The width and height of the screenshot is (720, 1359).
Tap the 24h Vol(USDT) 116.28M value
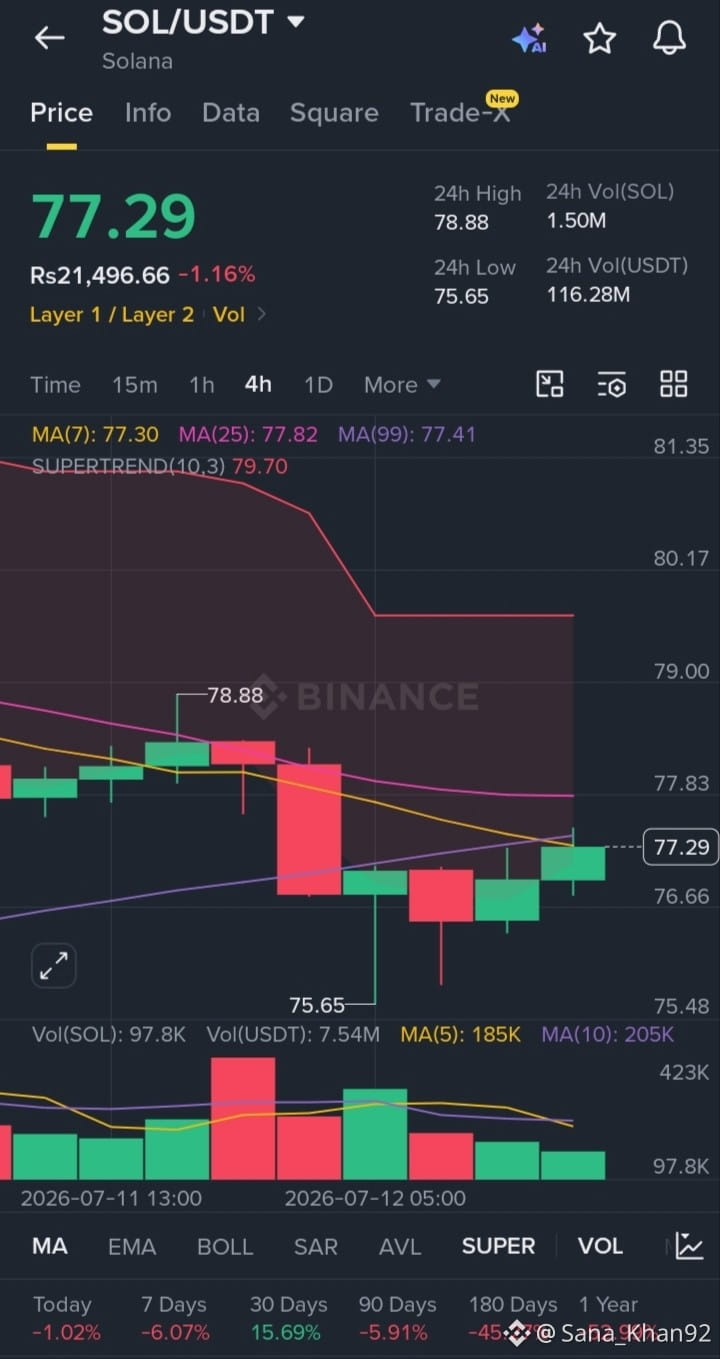[x=588, y=295]
